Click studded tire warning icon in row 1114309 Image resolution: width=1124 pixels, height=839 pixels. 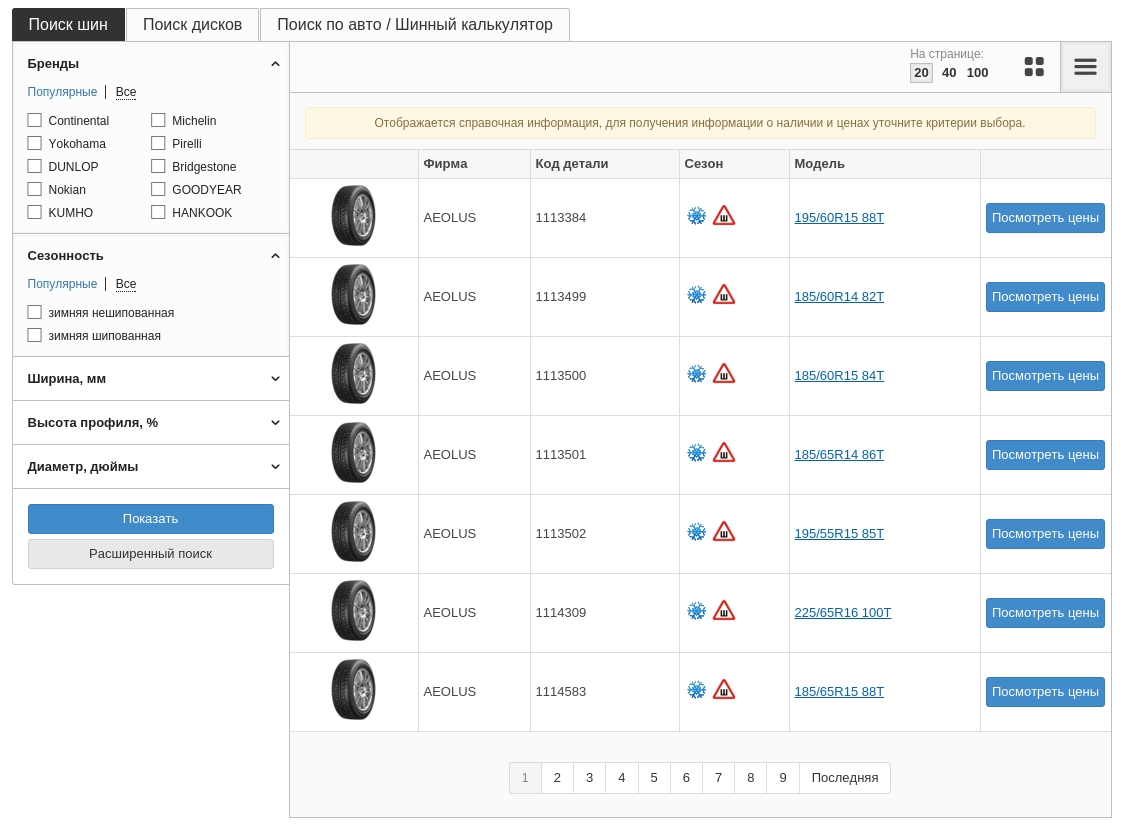[724, 611]
